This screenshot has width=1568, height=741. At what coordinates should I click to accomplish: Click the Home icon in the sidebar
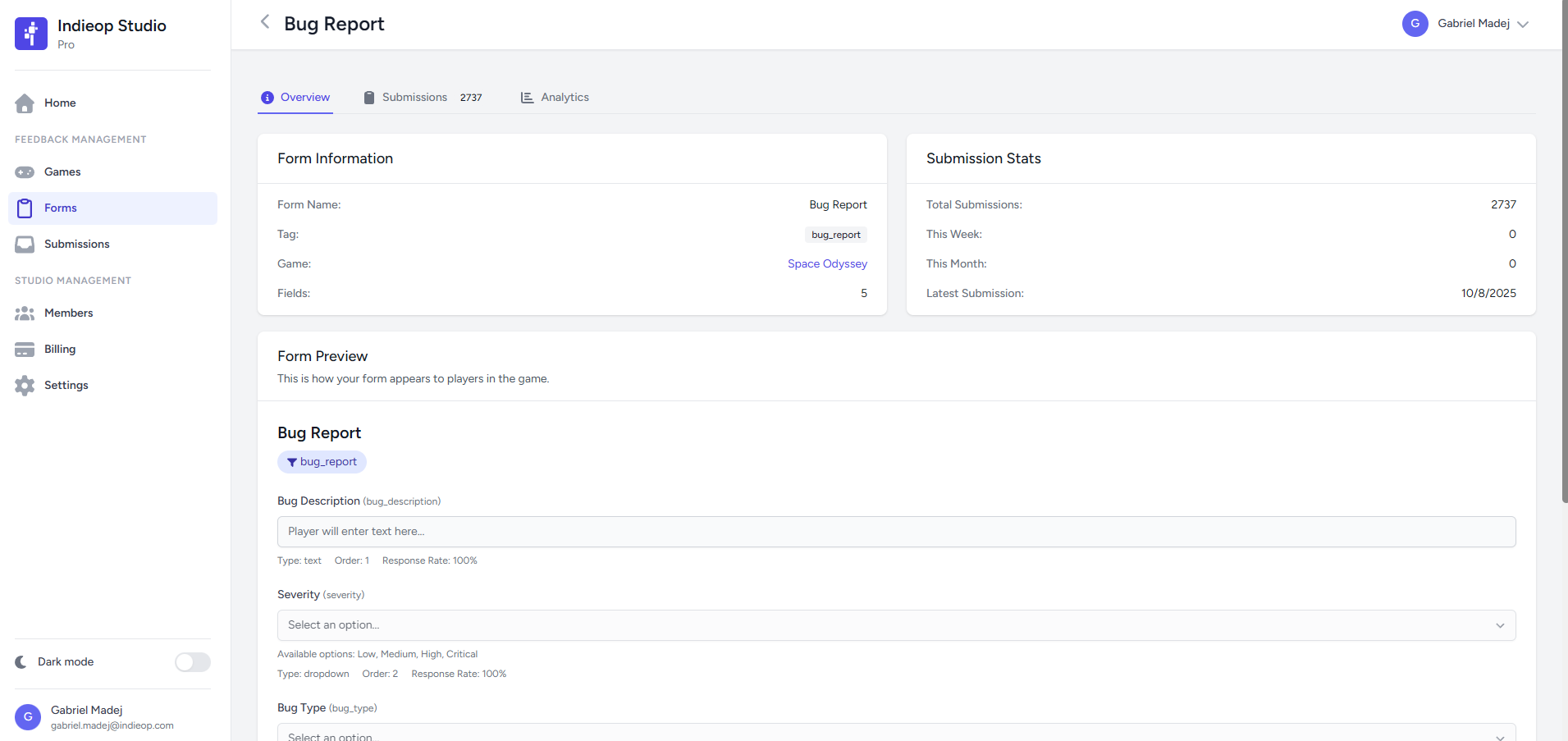pos(25,103)
